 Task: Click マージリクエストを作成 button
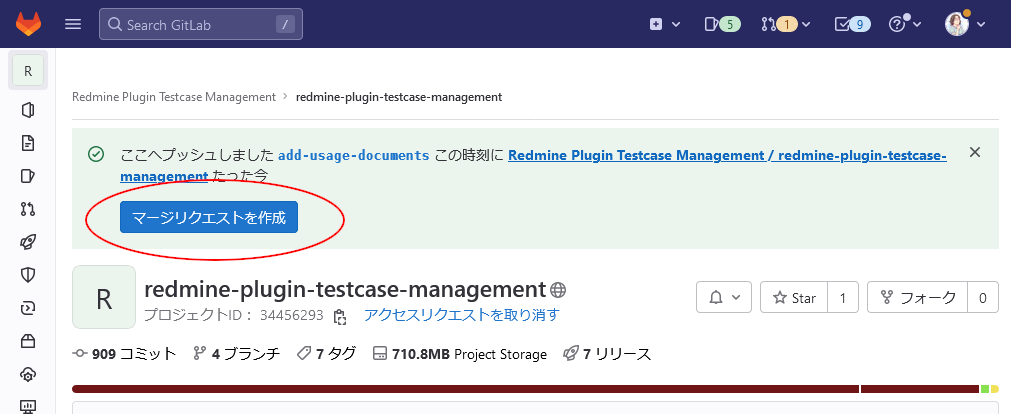click(209, 217)
